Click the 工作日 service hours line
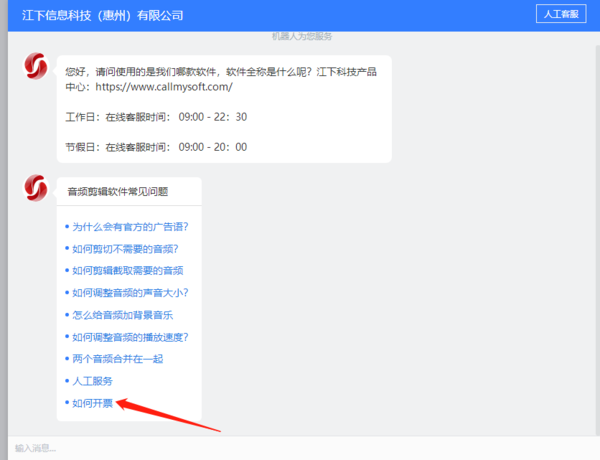 pos(156,117)
